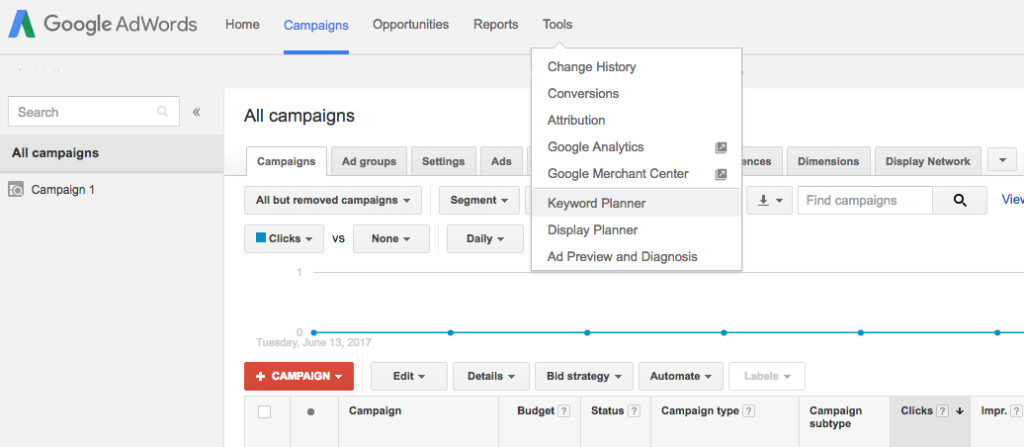
Task: Open the Automate dropdown
Action: 681,376
